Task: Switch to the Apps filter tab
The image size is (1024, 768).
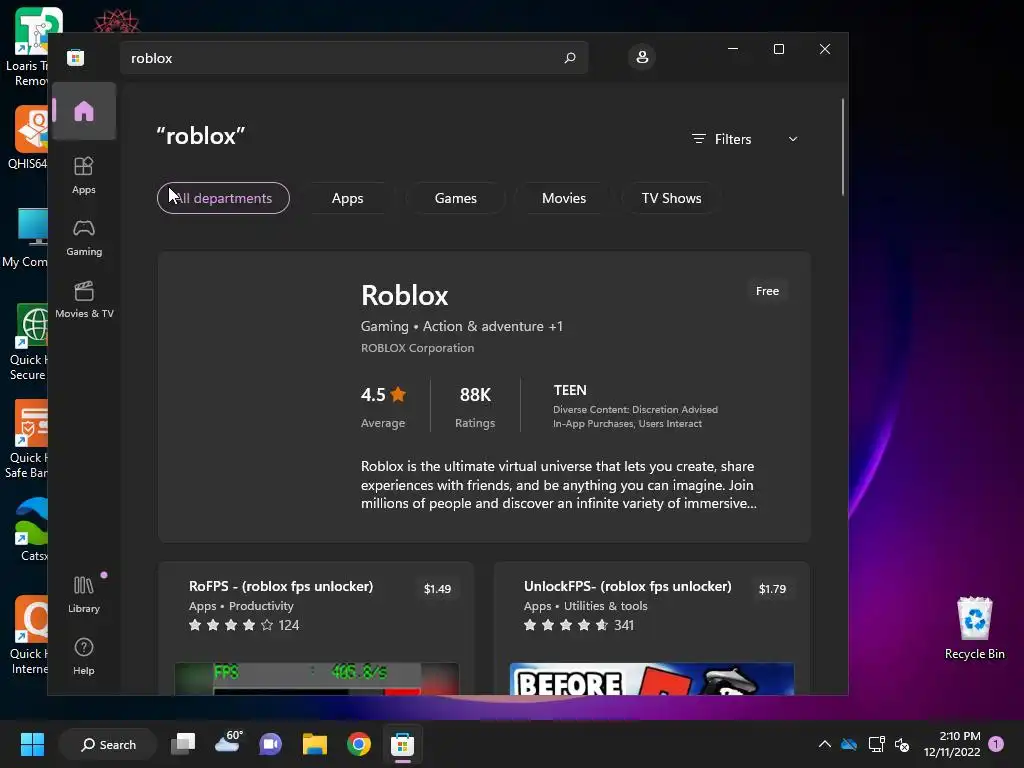Action: point(347,198)
